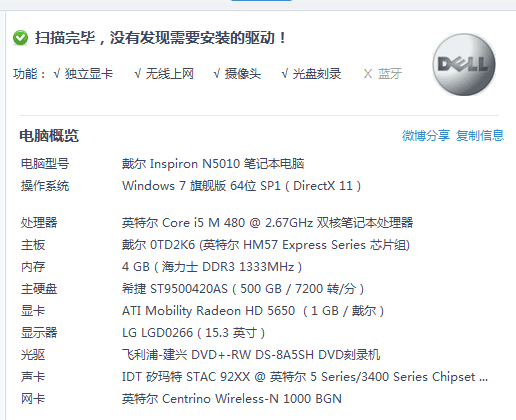Click the Dell logo badge
This screenshot has height=420, width=516.
click(464, 64)
